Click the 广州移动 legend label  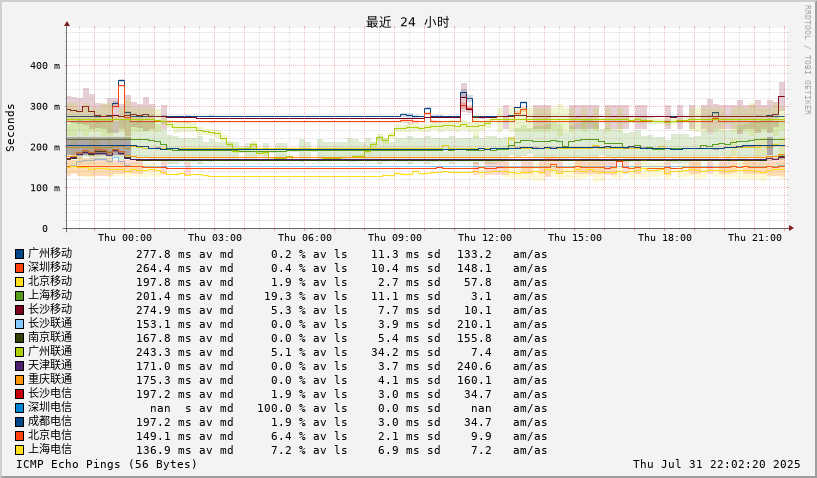pyautogui.click(x=50, y=253)
